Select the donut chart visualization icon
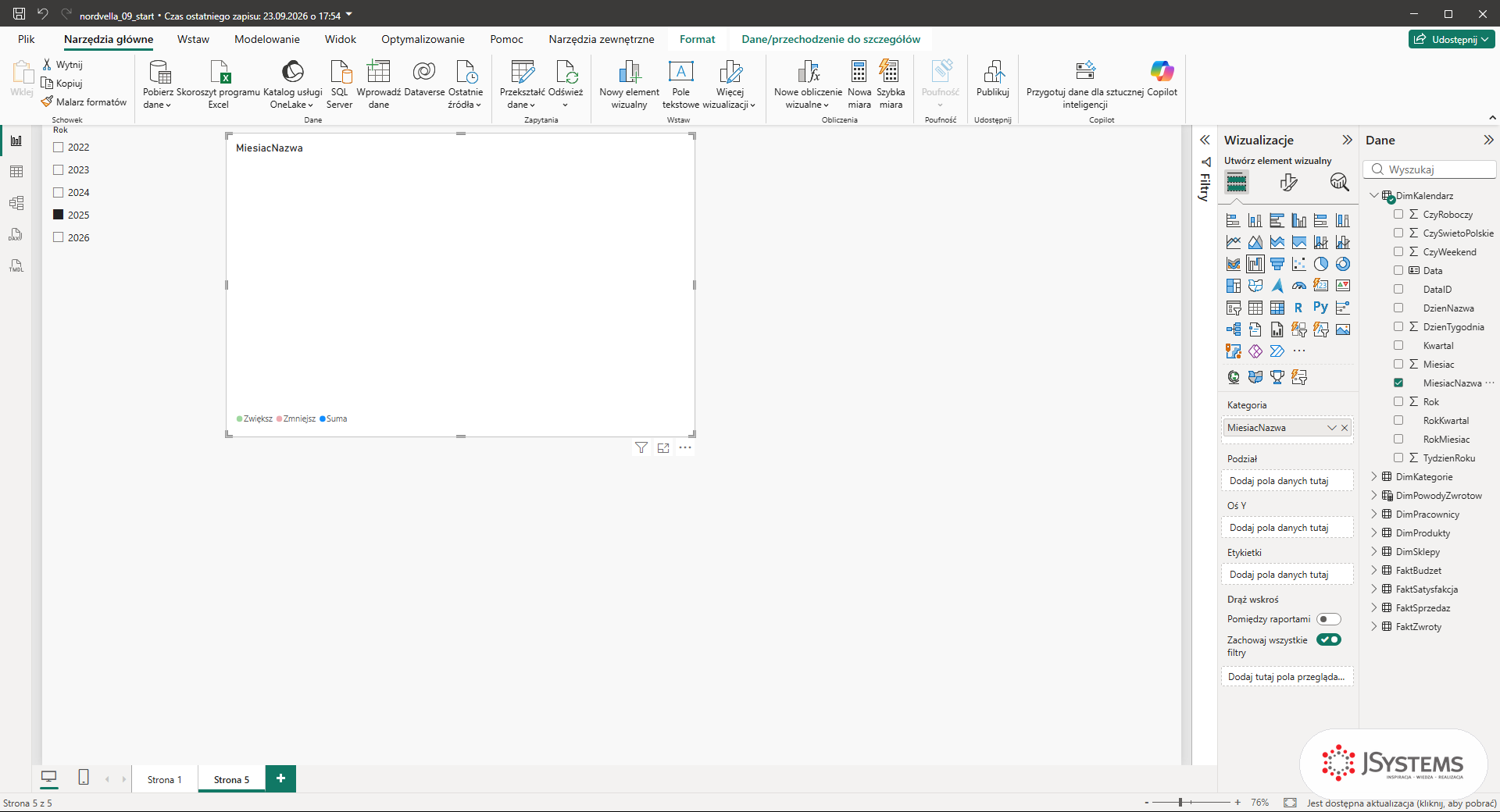Viewport: 1500px width, 812px height. pyautogui.click(x=1342, y=264)
